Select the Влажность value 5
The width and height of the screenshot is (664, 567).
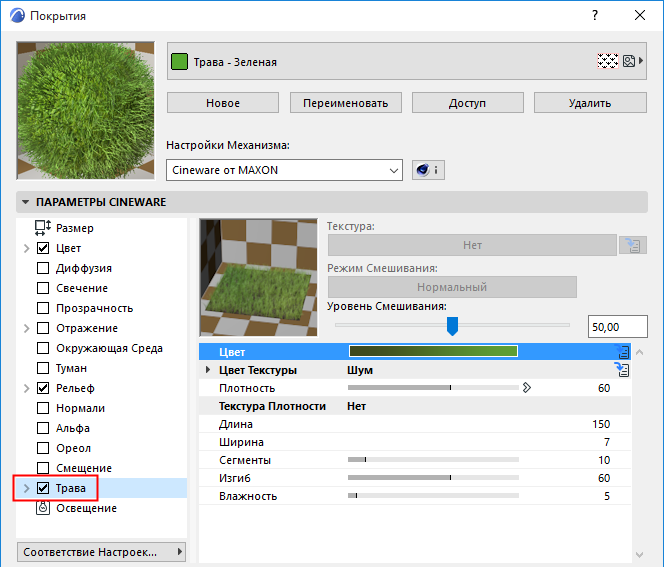[607, 496]
